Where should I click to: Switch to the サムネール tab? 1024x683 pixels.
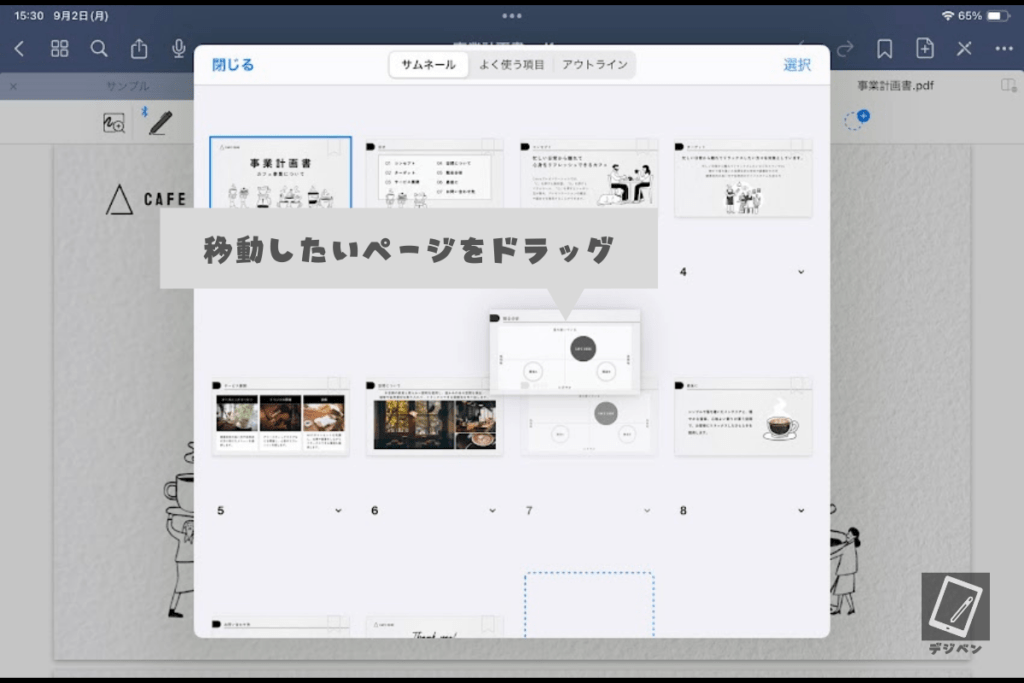click(428, 65)
